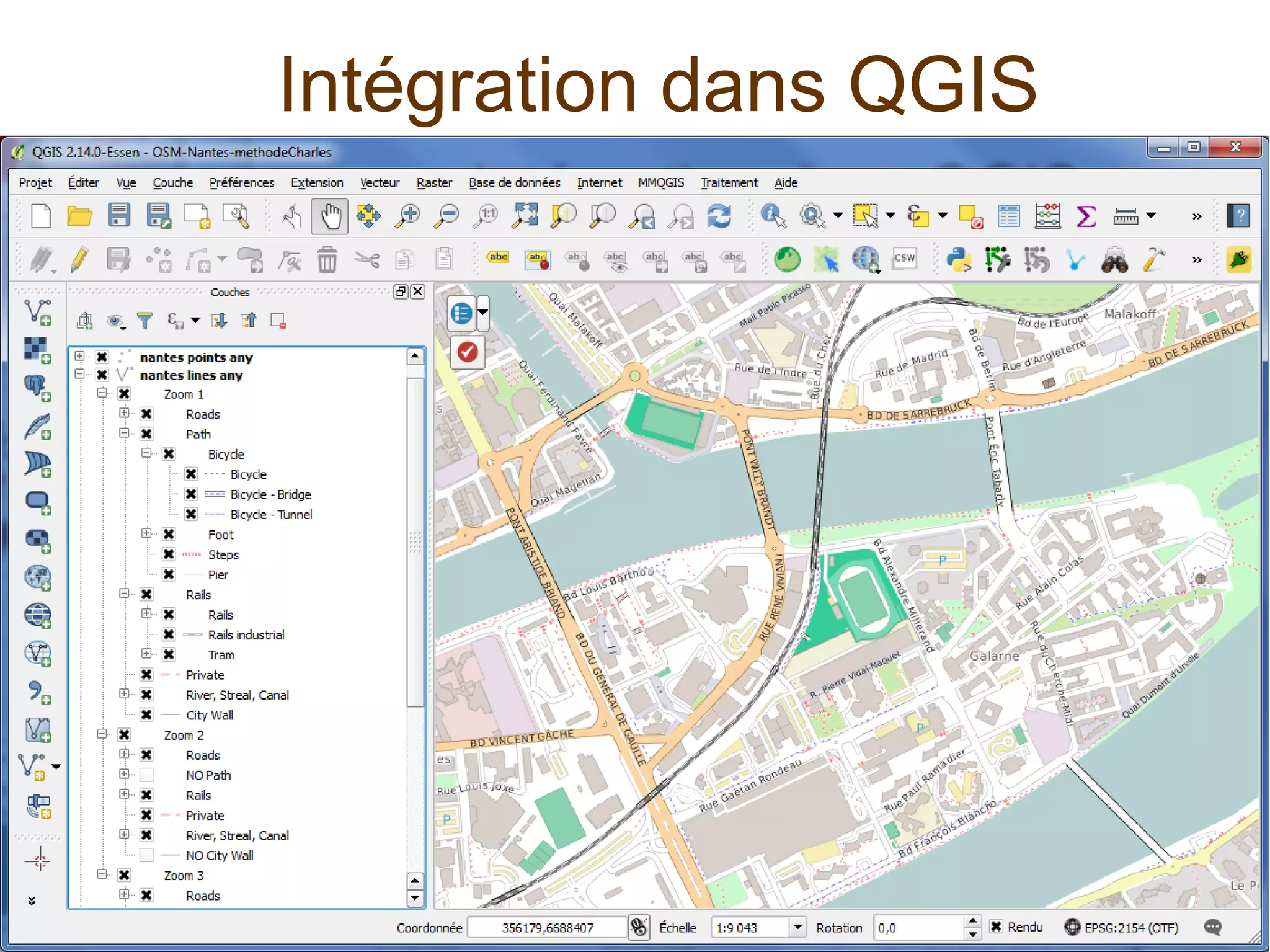This screenshot has width=1270, height=952.
Task: Expand the Tram group
Action: 146,654
